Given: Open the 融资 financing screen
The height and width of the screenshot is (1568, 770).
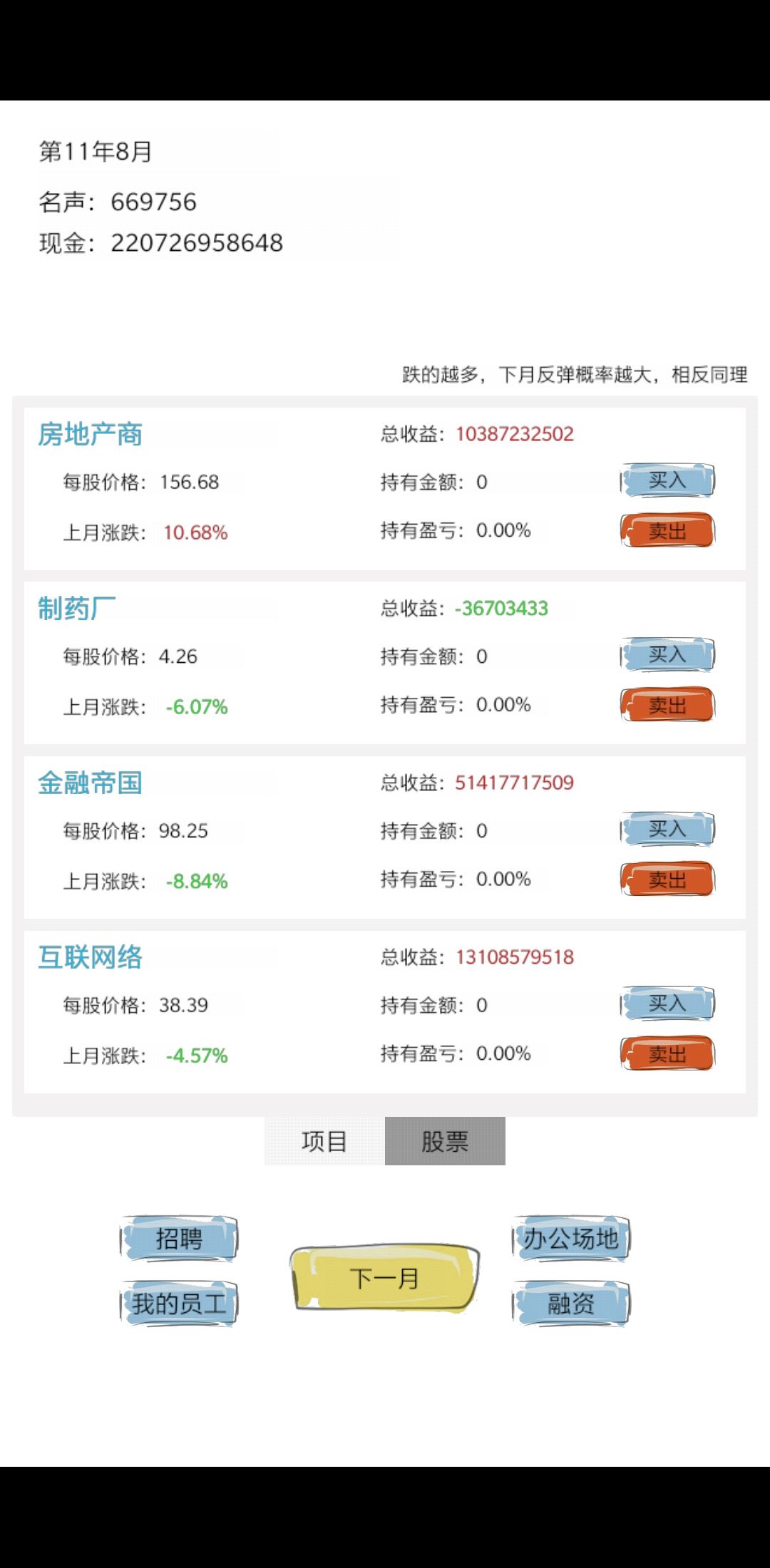Looking at the screenshot, I should [x=571, y=1304].
